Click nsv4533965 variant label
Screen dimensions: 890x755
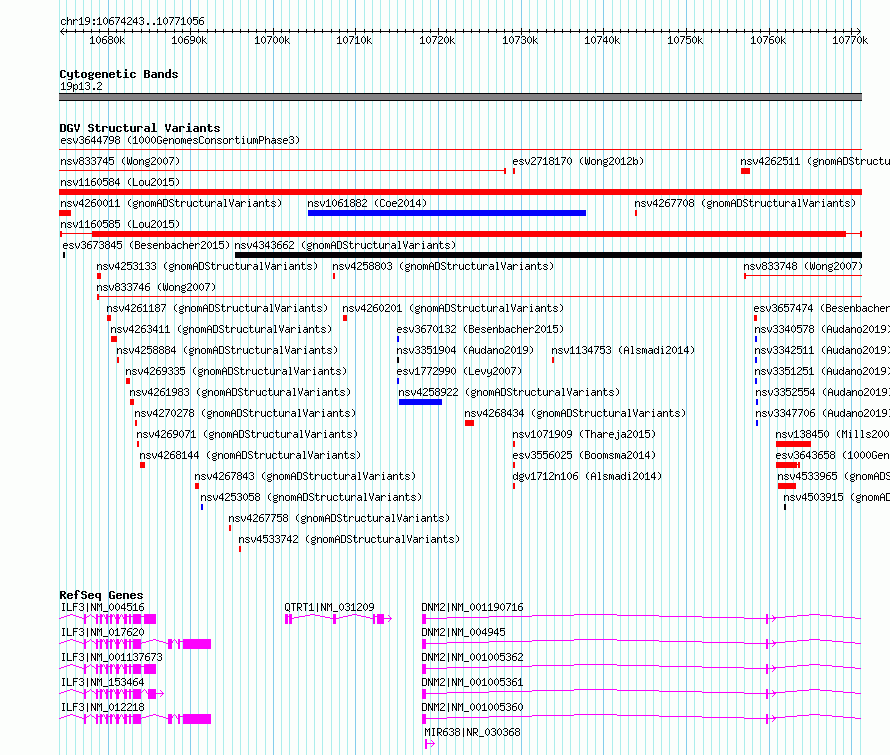click(x=833, y=476)
